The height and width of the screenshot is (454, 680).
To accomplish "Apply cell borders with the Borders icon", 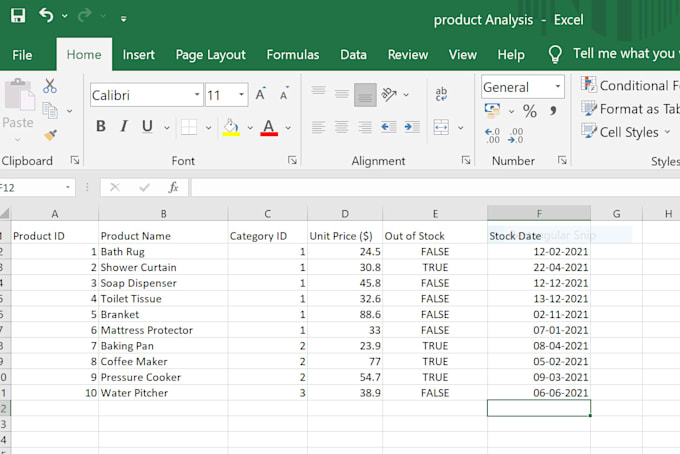I will pos(189,127).
